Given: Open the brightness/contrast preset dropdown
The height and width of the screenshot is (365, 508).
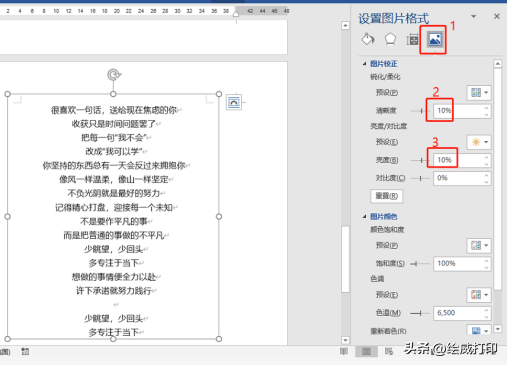Looking at the screenshot, I should (479, 142).
